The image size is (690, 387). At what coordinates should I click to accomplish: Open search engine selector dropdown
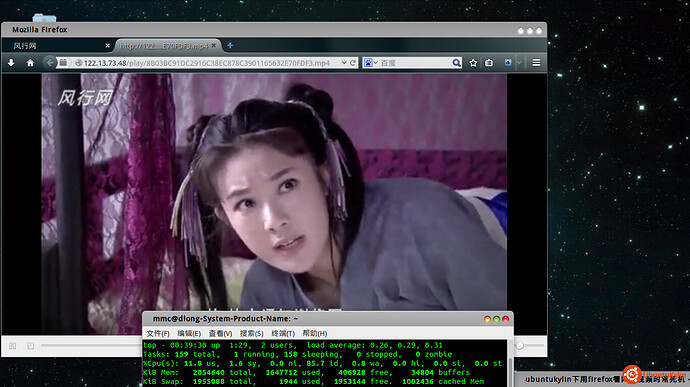(371, 63)
